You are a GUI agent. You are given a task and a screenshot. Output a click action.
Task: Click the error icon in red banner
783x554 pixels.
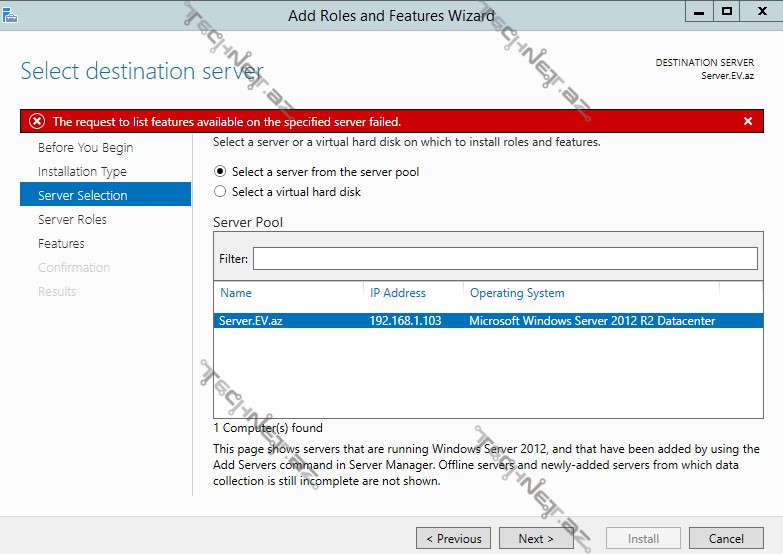point(37,121)
